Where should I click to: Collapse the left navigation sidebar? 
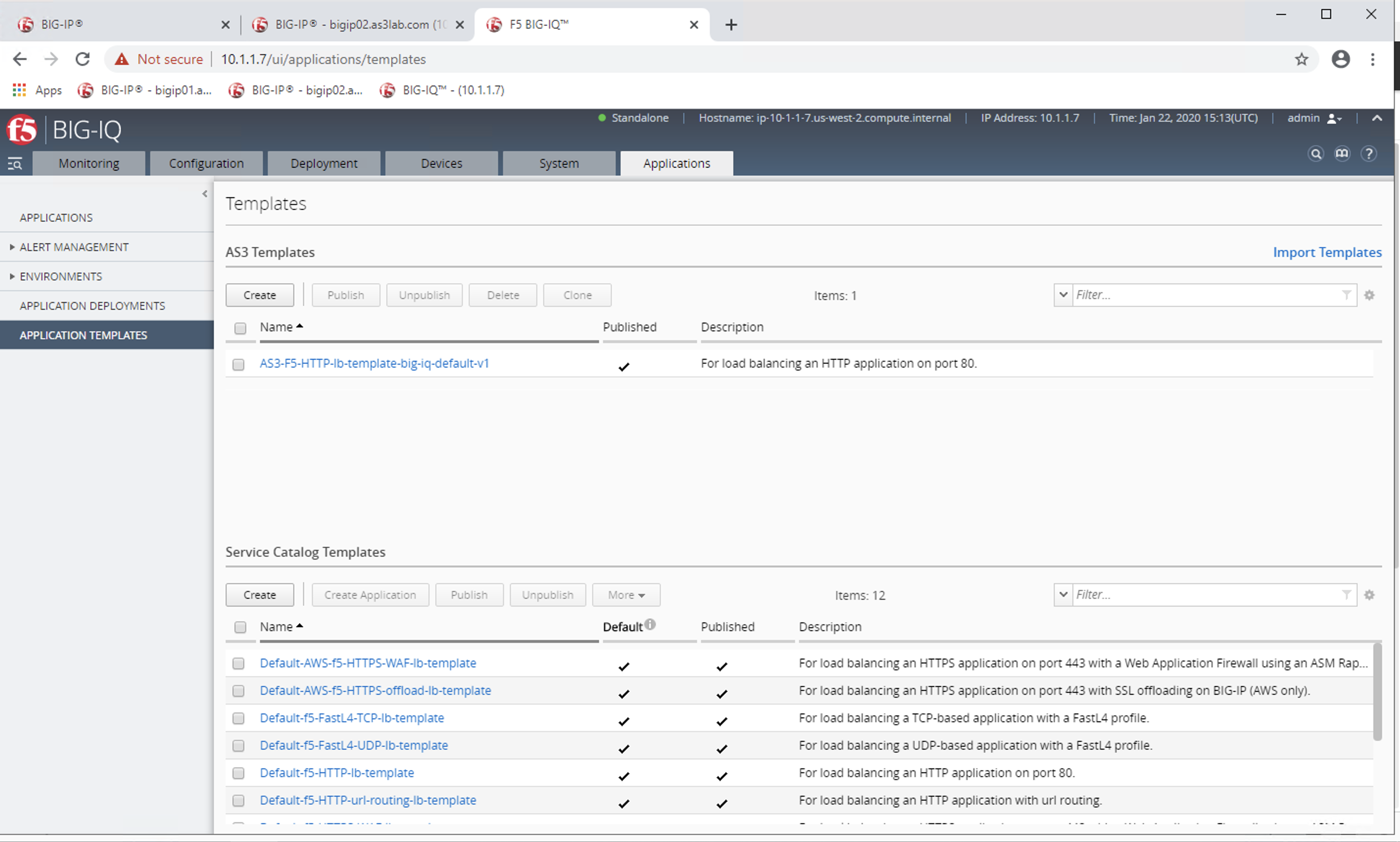click(205, 194)
